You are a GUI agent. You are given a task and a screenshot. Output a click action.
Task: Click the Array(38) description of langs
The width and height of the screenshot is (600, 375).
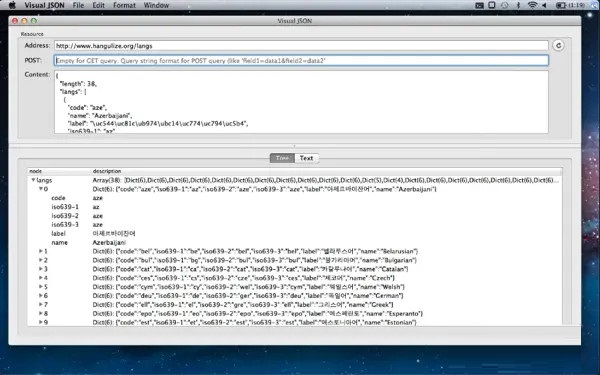point(326,180)
